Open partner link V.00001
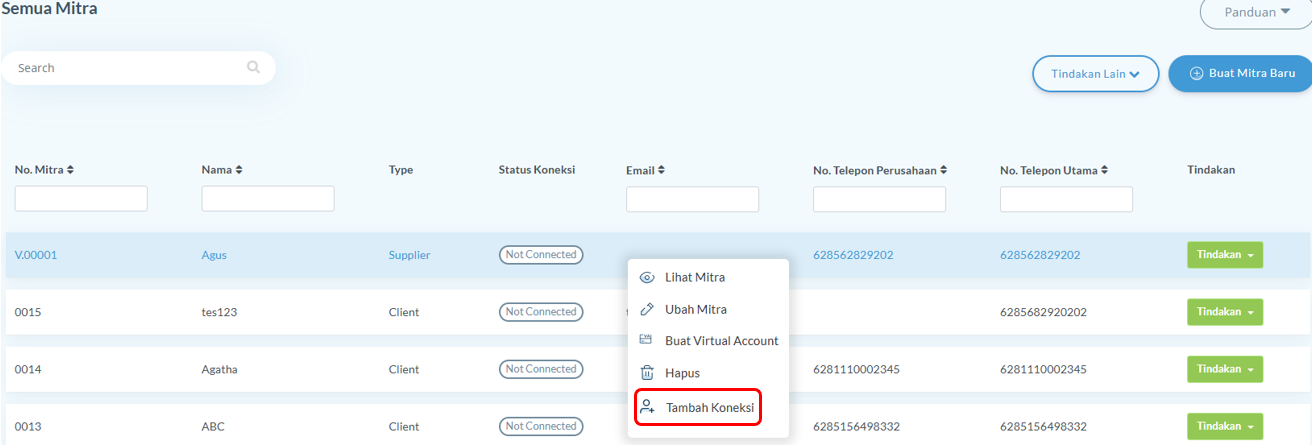This screenshot has height=446, width=1312. (36, 255)
